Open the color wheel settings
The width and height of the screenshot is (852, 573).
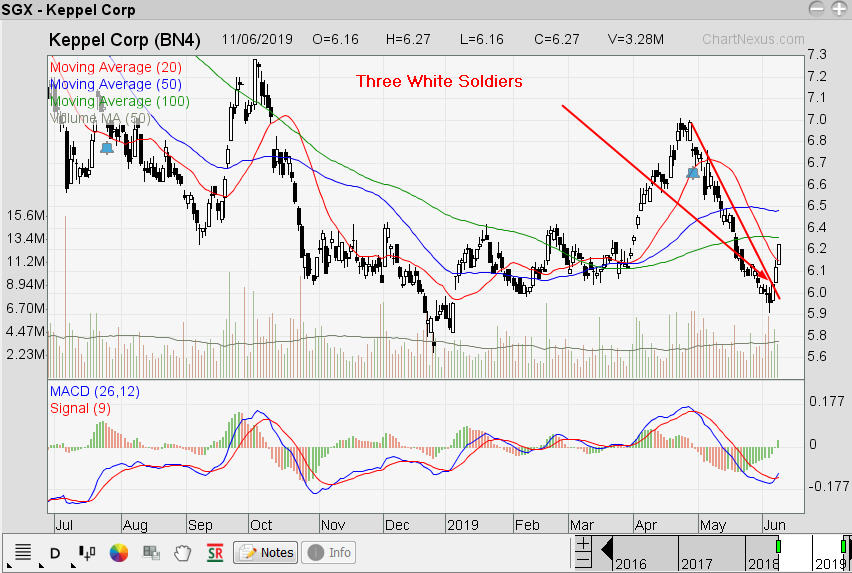click(x=118, y=552)
